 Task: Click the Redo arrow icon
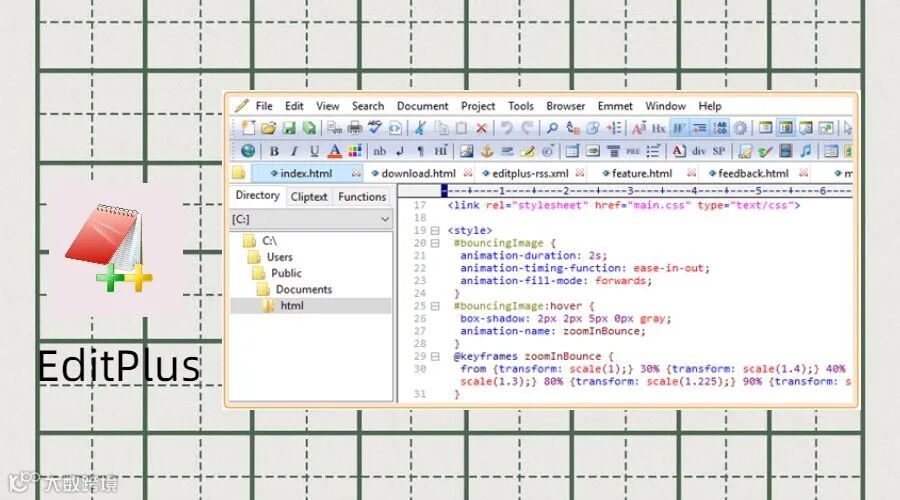pyautogui.click(x=527, y=127)
